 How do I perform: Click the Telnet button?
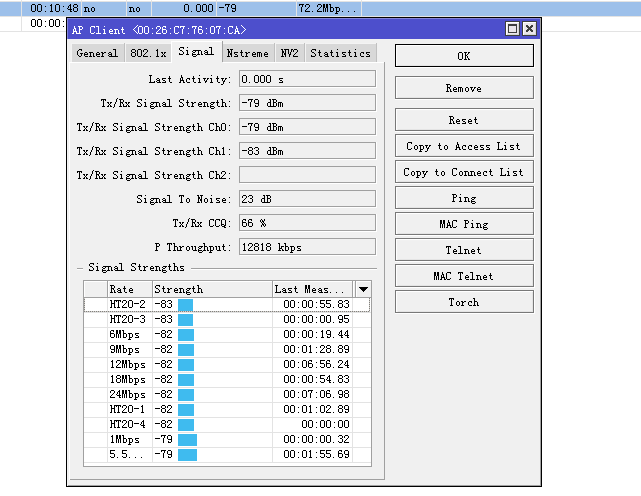464,250
